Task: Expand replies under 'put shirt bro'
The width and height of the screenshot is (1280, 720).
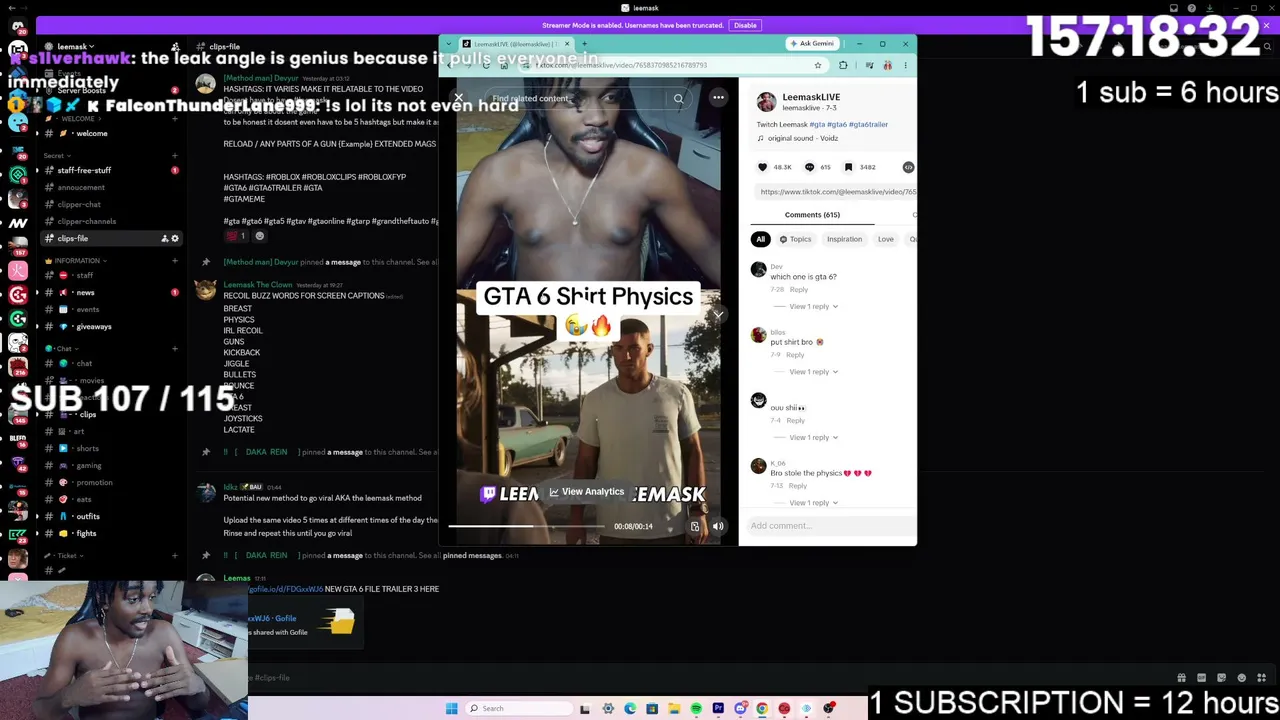Action: tap(813, 372)
